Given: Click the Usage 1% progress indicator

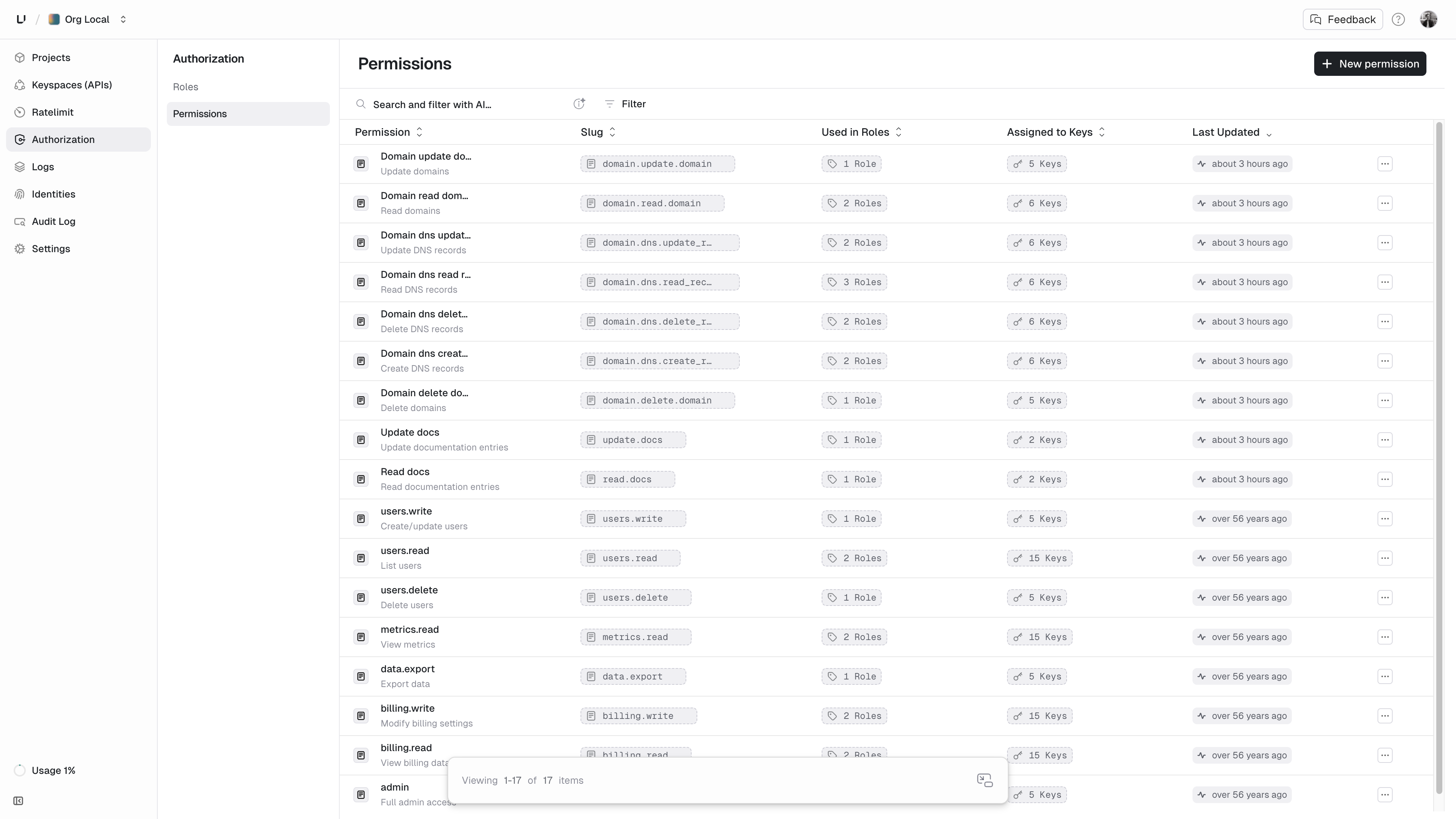Looking at the screenshot, I should click(x=20, y=770).
